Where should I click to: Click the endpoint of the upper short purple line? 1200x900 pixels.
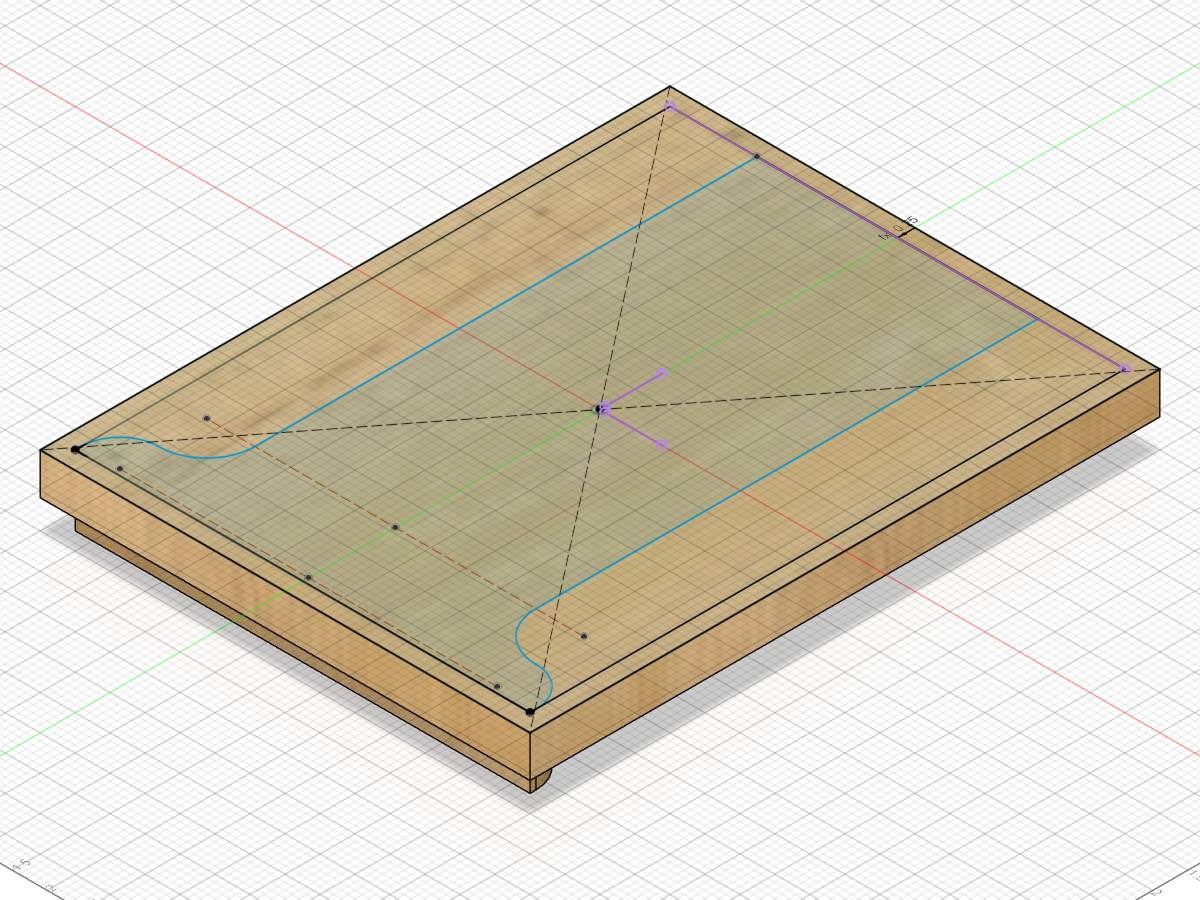click(661, 374)
